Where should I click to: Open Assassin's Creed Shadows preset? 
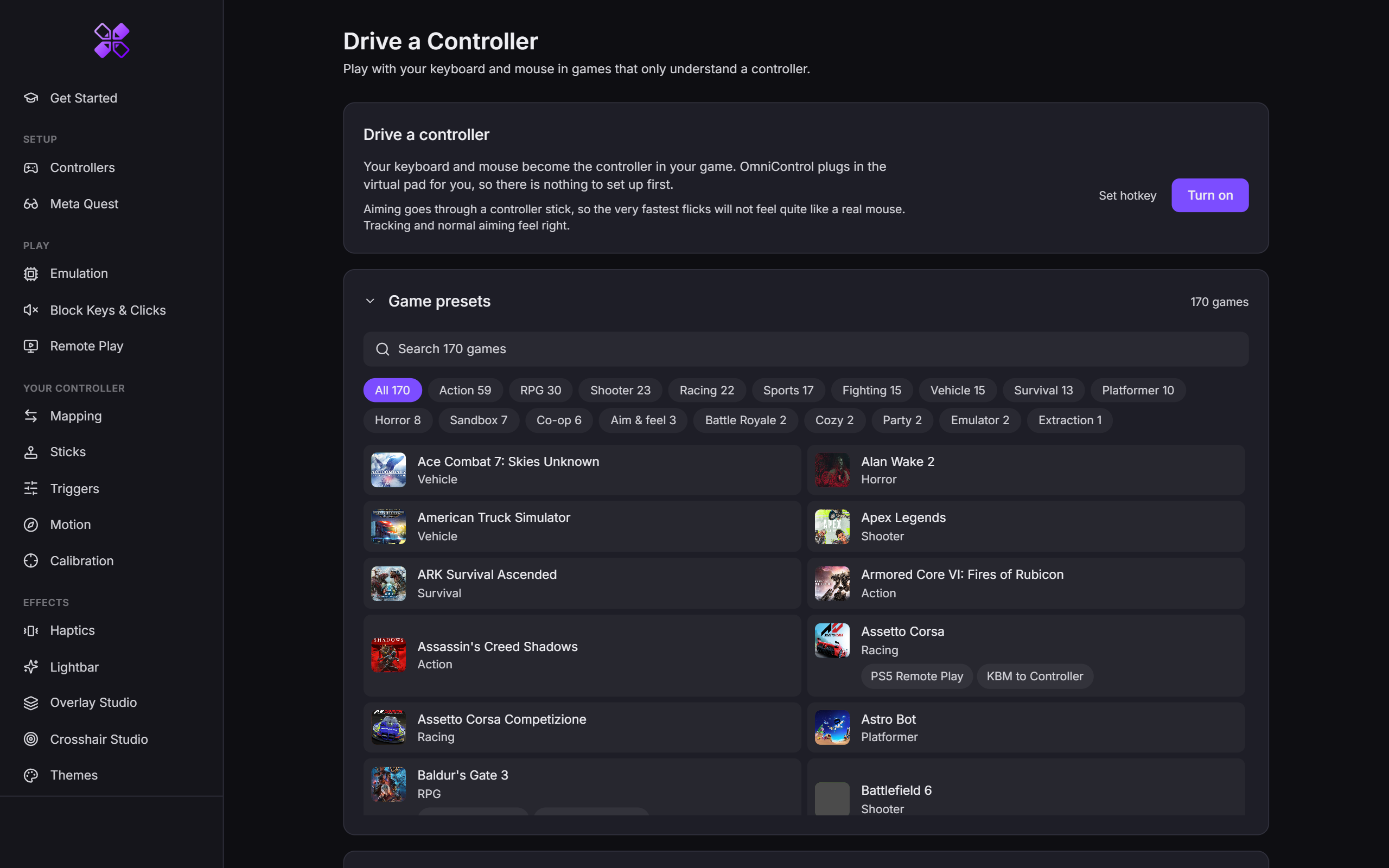pyautogui.click(x=582, y=655)
